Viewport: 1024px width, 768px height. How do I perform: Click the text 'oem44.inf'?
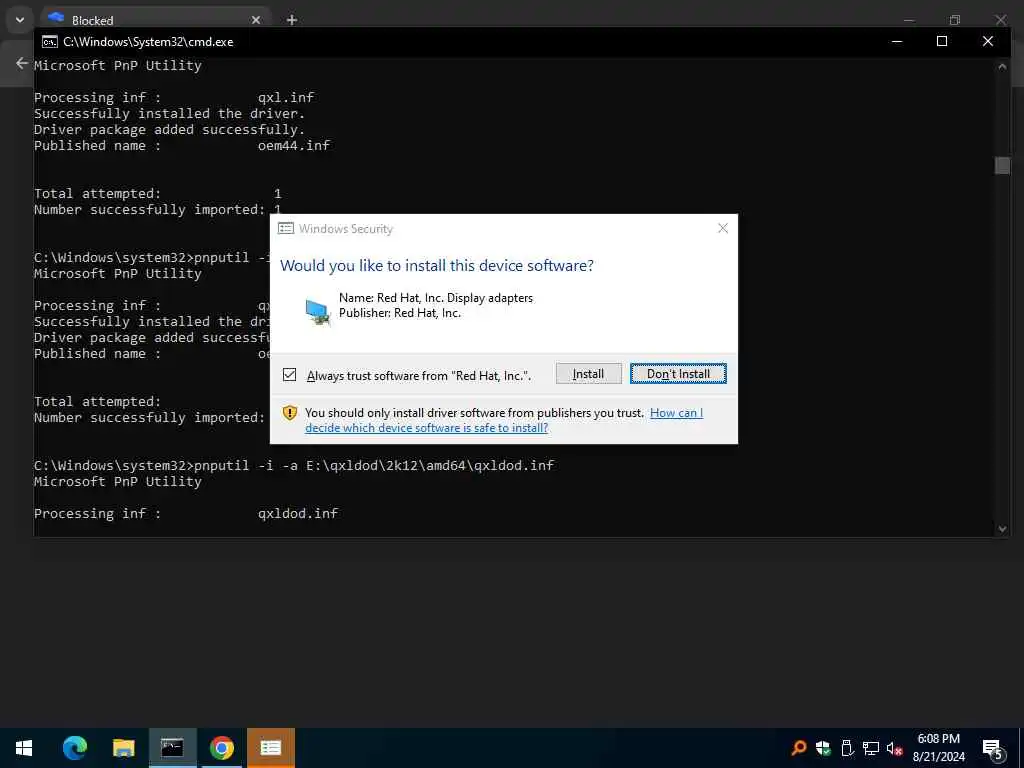[294, 146]
